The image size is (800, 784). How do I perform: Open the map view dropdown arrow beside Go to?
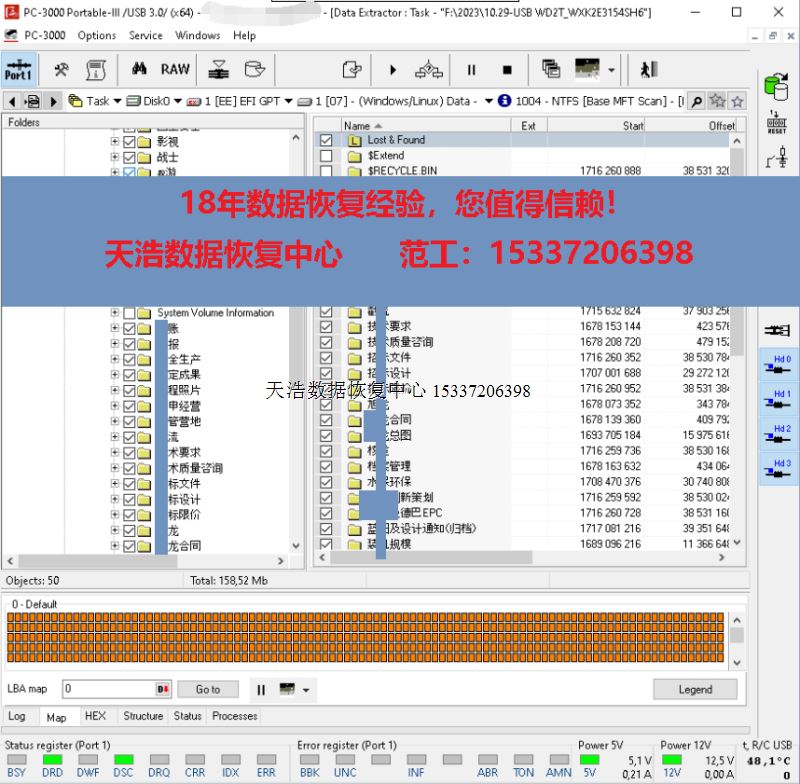pos(306,690)
